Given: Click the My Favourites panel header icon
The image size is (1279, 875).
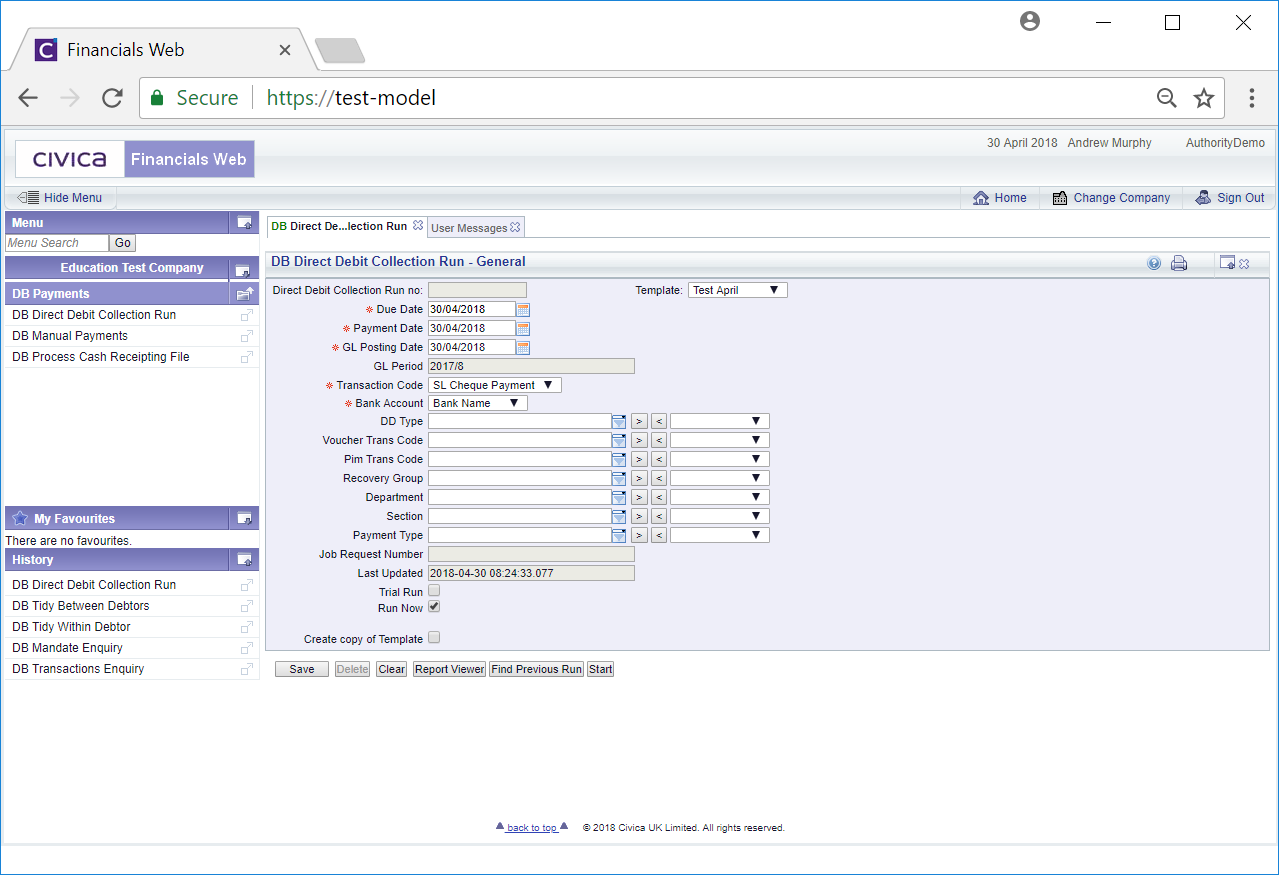Looking at the screenshot, I should click(243, 519).
